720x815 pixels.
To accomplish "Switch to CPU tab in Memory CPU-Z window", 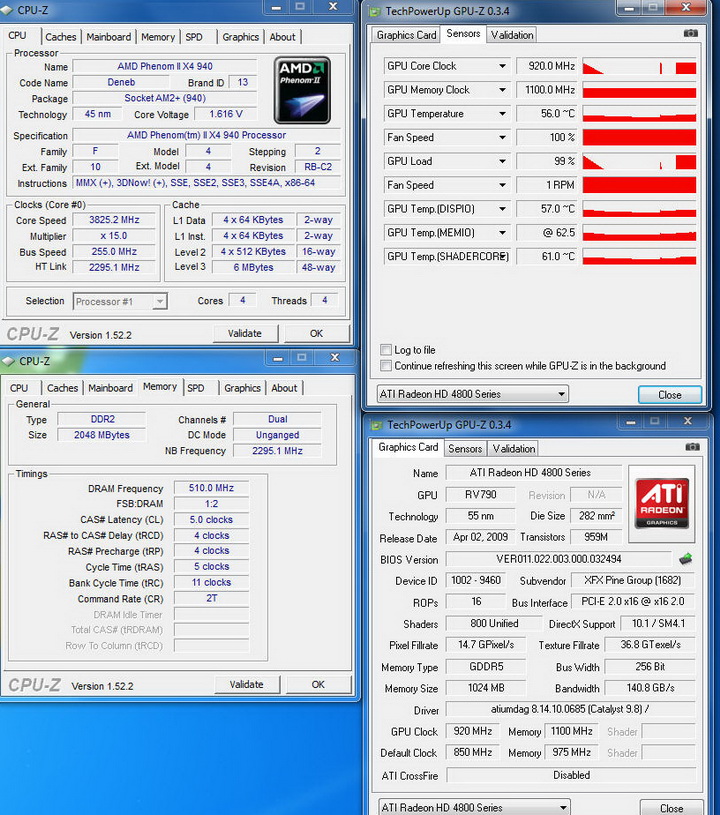I will pos(19,388).
